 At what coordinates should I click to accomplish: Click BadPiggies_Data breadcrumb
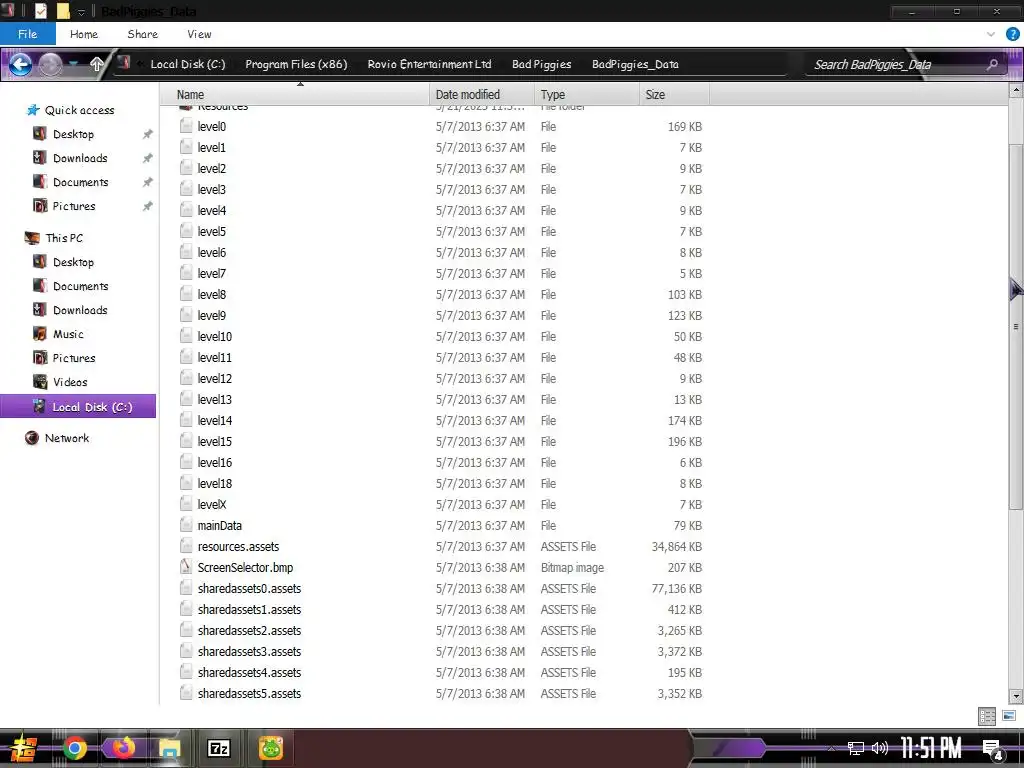[x=635, y=64]
